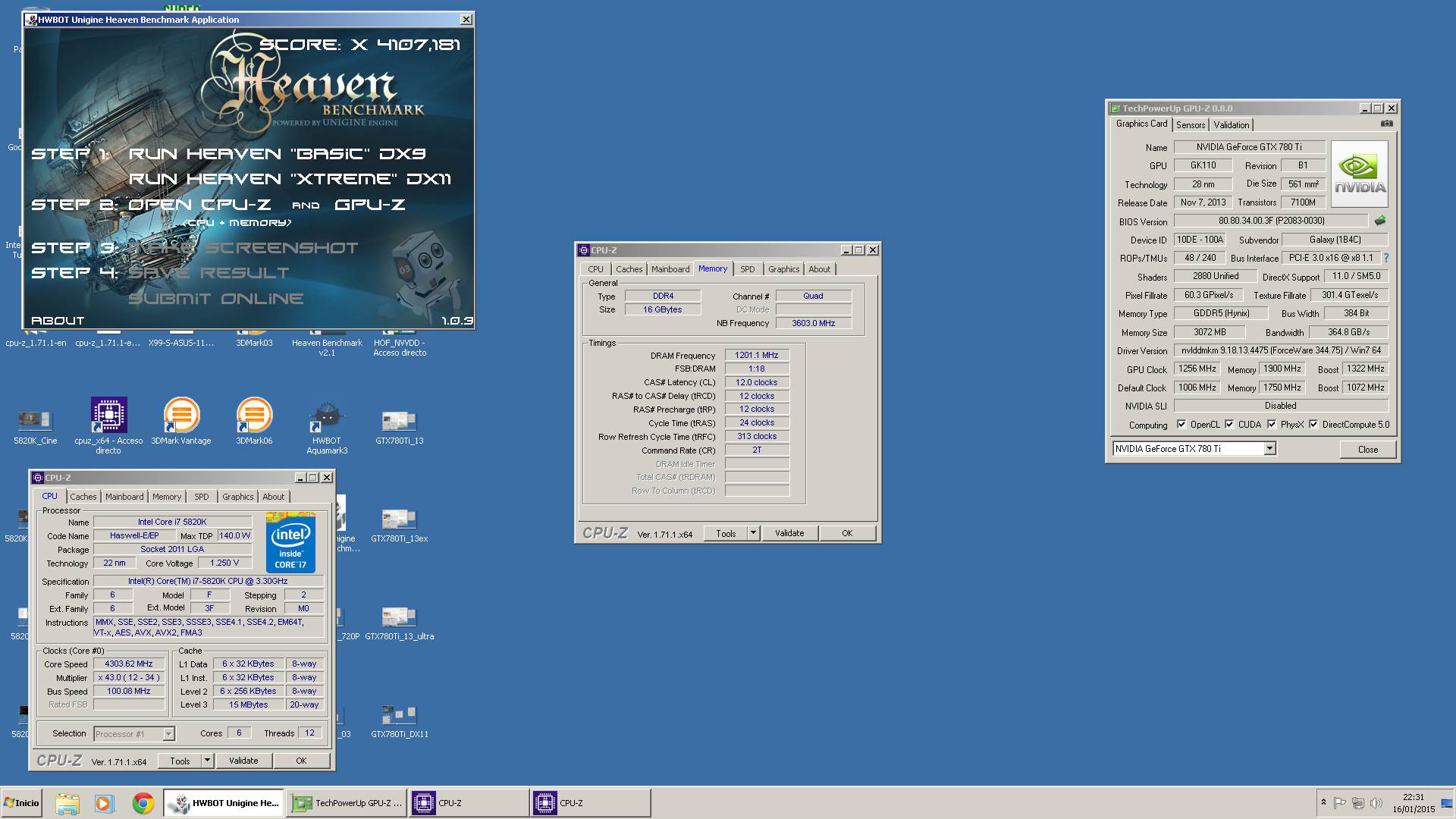The width and height of the screenshot is (1456, 819).
Task: Open the GTX780Ti_DX11 desktop file
Action: pos(399,720)
